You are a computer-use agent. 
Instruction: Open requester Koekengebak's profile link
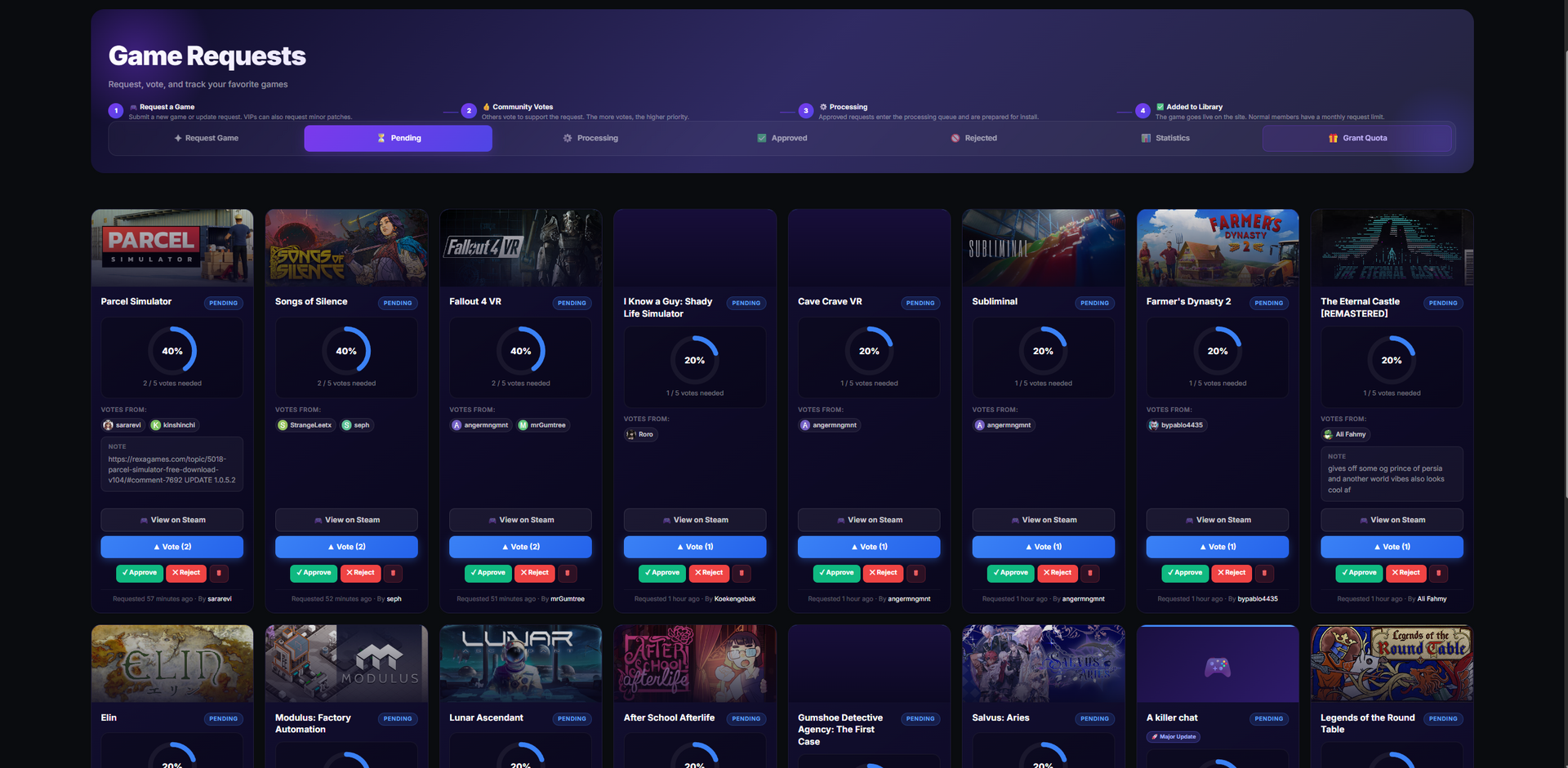(735, 599)
